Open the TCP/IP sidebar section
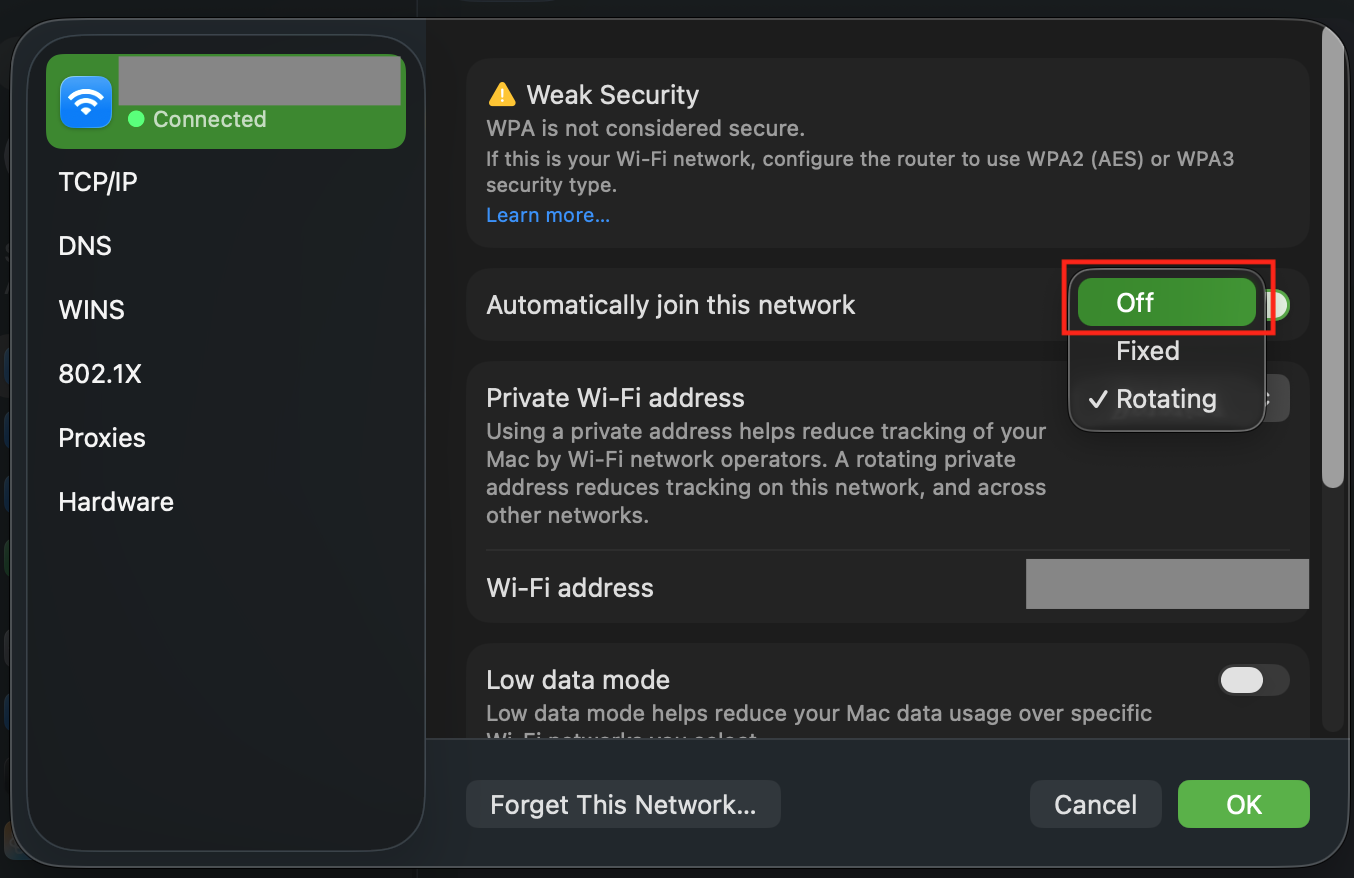This screenshot has width=1354, height=878. pos(98,182)
